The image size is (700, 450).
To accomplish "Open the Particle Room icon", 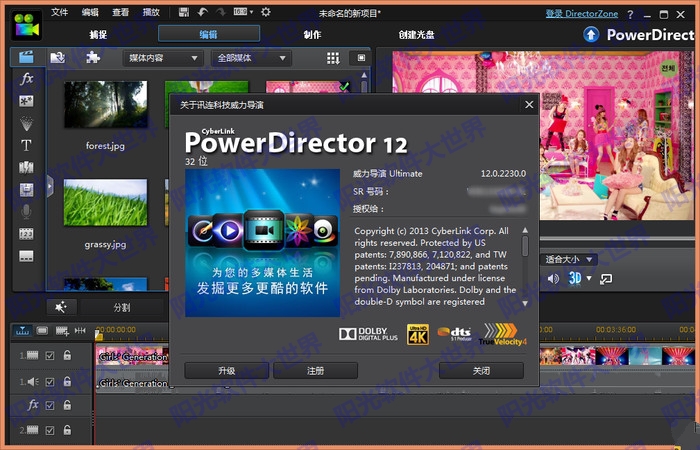I will [26, 124].
